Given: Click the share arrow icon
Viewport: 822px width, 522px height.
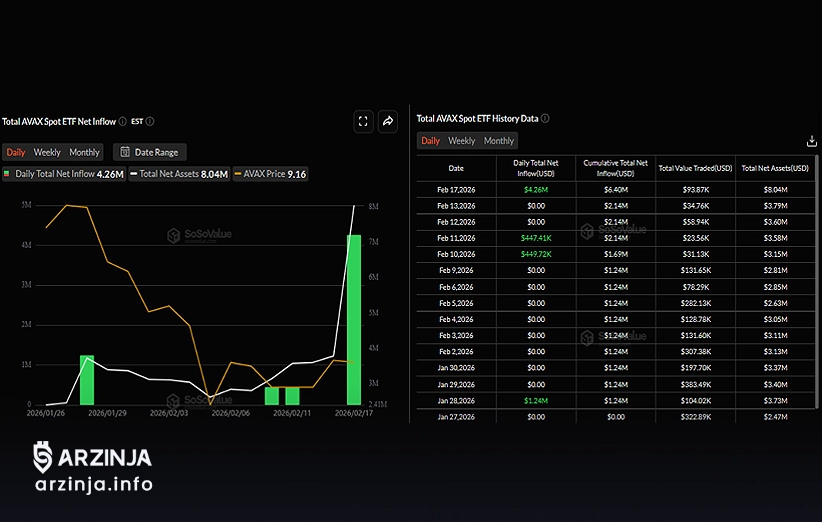Looking at the screenshot, I should click(388, 121).
